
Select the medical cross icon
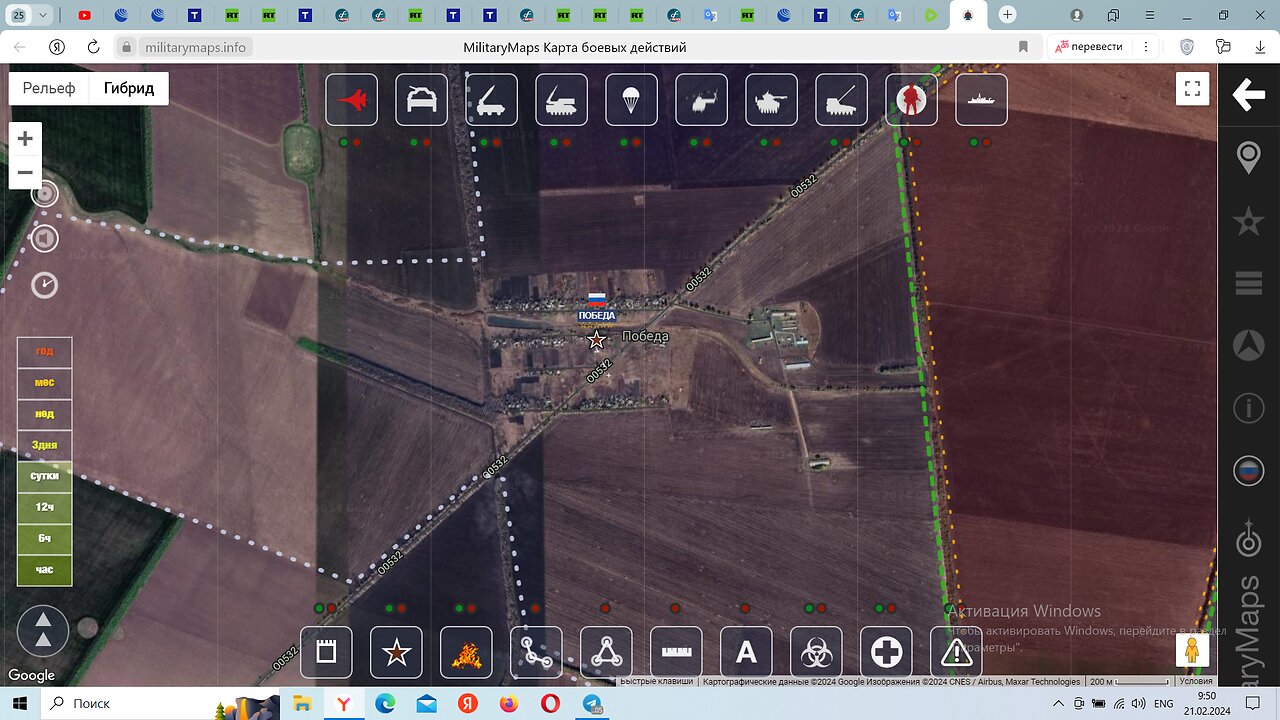(x=887, y=653)
